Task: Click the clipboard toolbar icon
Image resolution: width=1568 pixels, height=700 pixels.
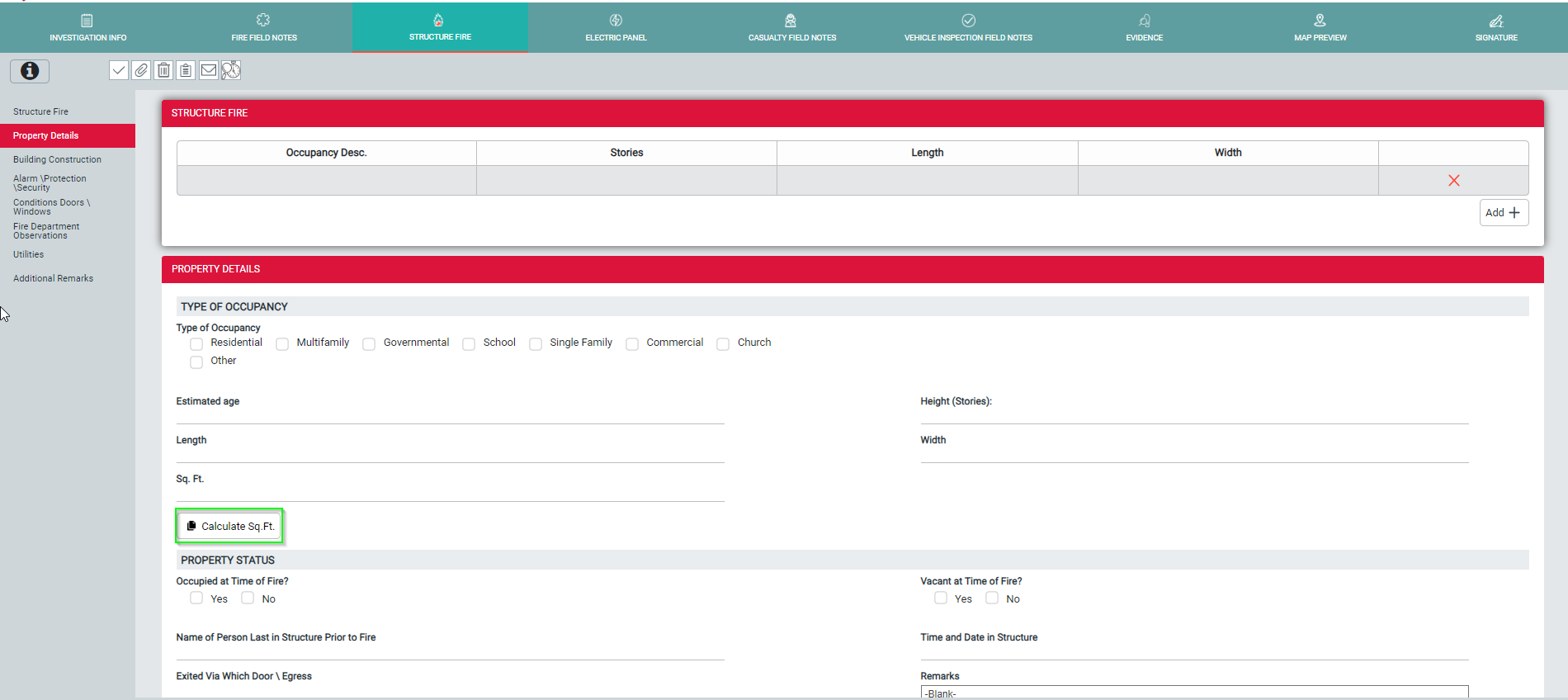Action: coord(186,70)
